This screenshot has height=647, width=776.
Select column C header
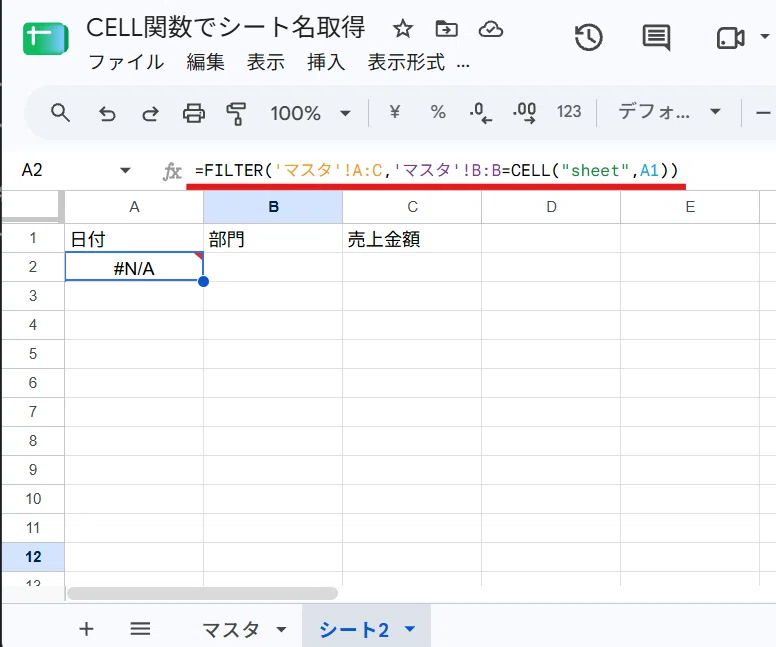click(412, 207)
